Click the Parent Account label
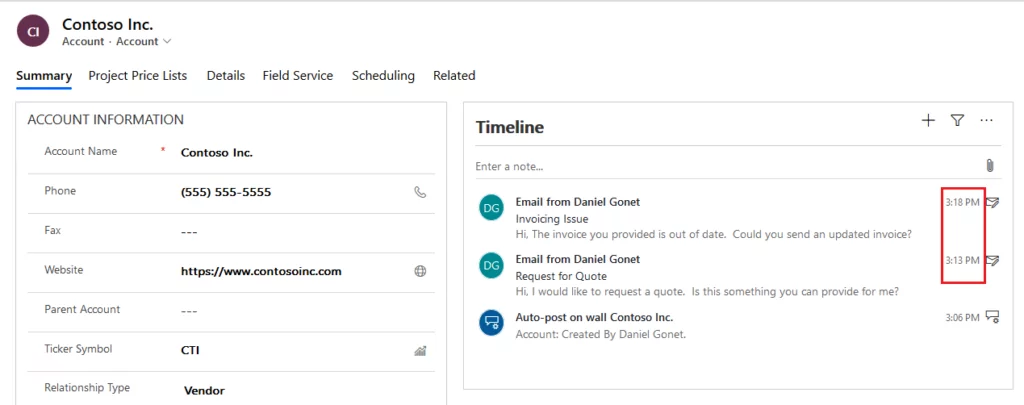Image resolution: width=1024 pixels, height=405 pixels. tap(82, 309)
